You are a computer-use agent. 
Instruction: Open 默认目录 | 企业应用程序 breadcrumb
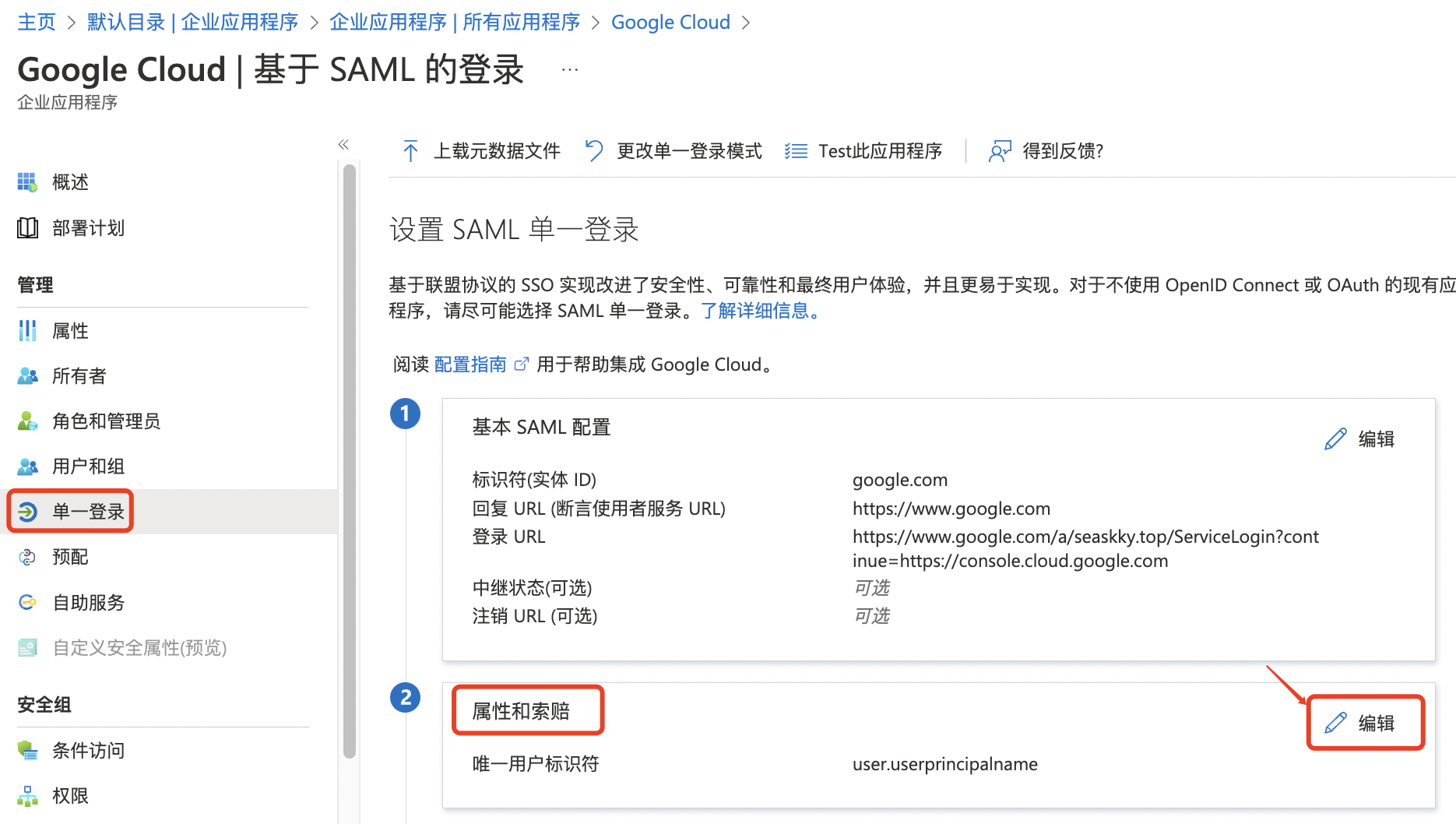click(192, 23)
